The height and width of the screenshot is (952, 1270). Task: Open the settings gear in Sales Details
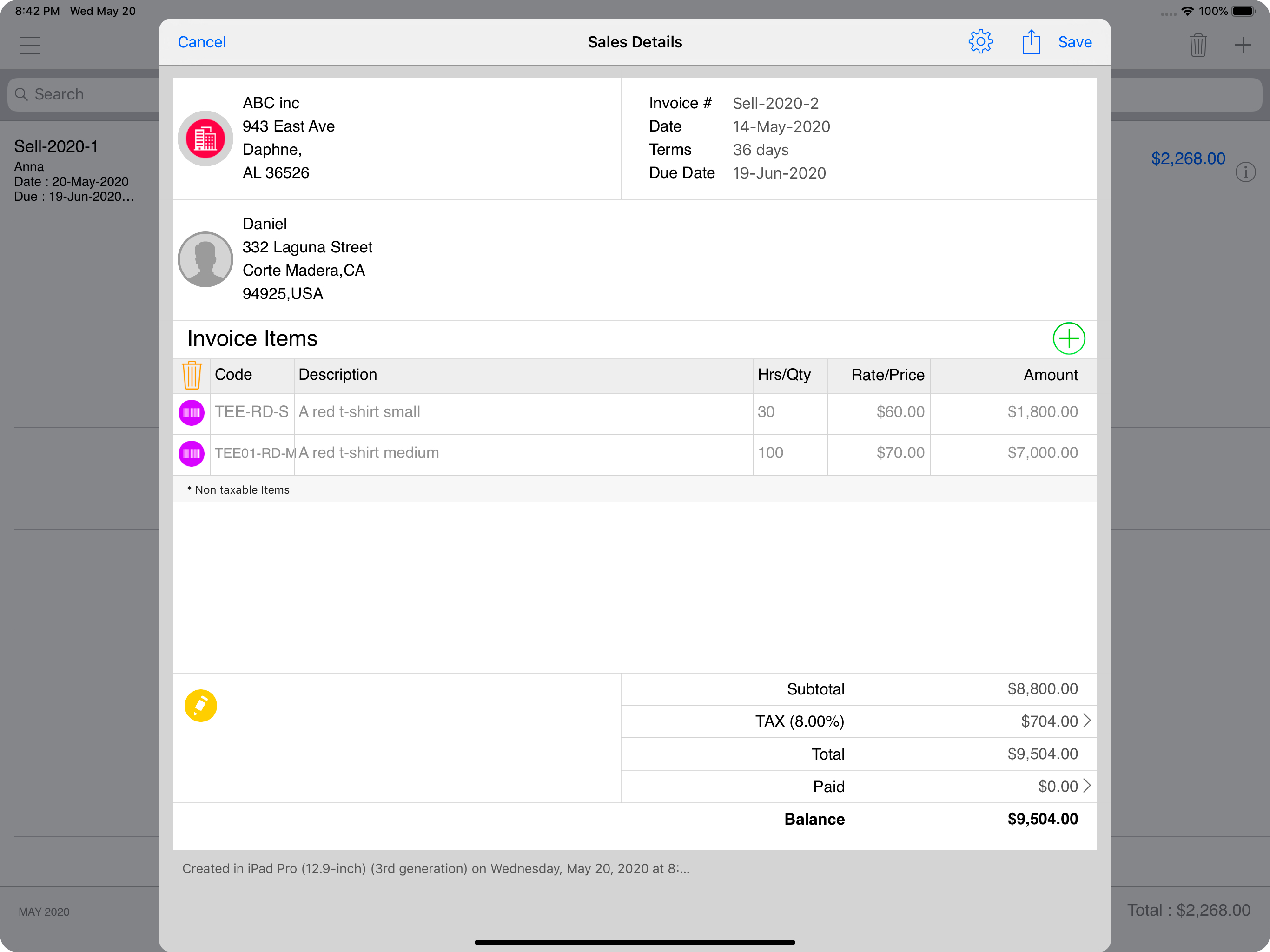coord(980,42)
